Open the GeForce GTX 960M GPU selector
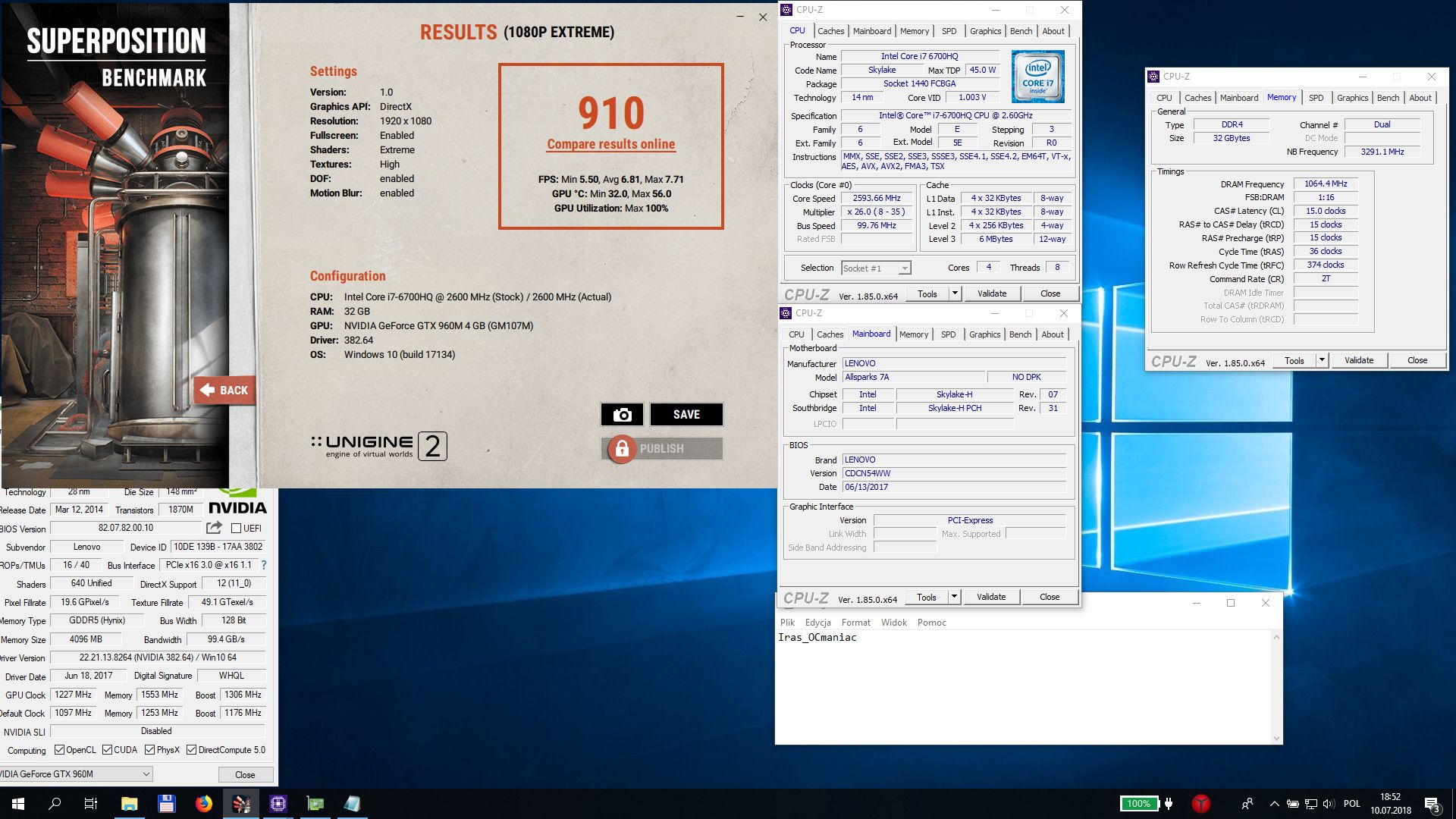Image resolution: width=1456 pixels, height=819 pixels. click(x=76, y=774)
